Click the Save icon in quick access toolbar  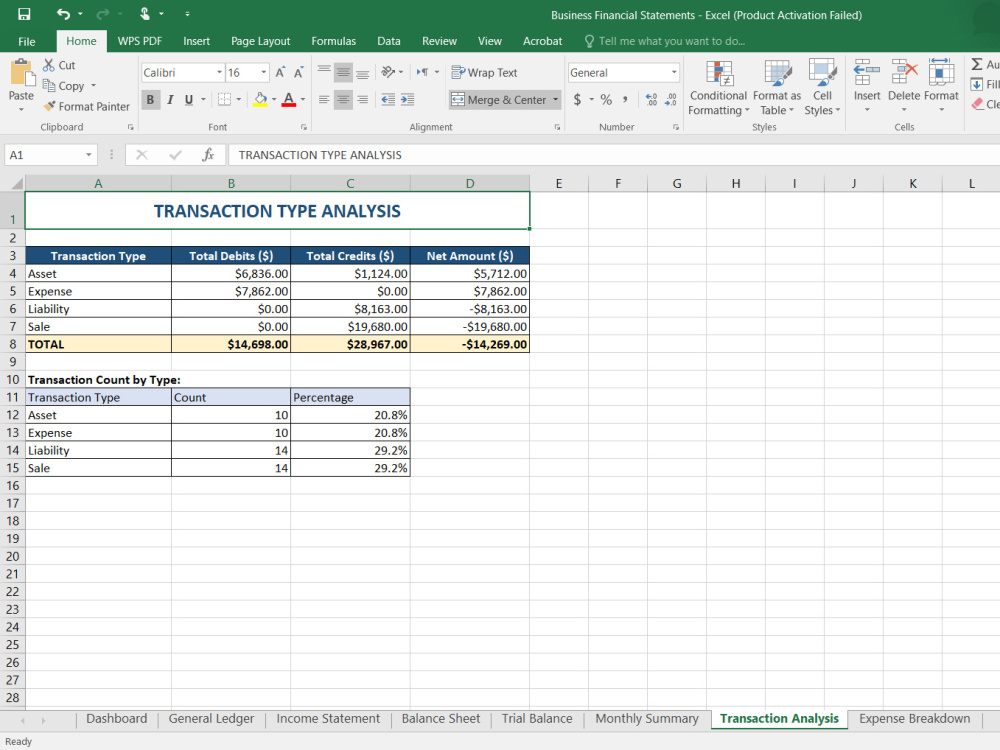(x=24, y=14)
